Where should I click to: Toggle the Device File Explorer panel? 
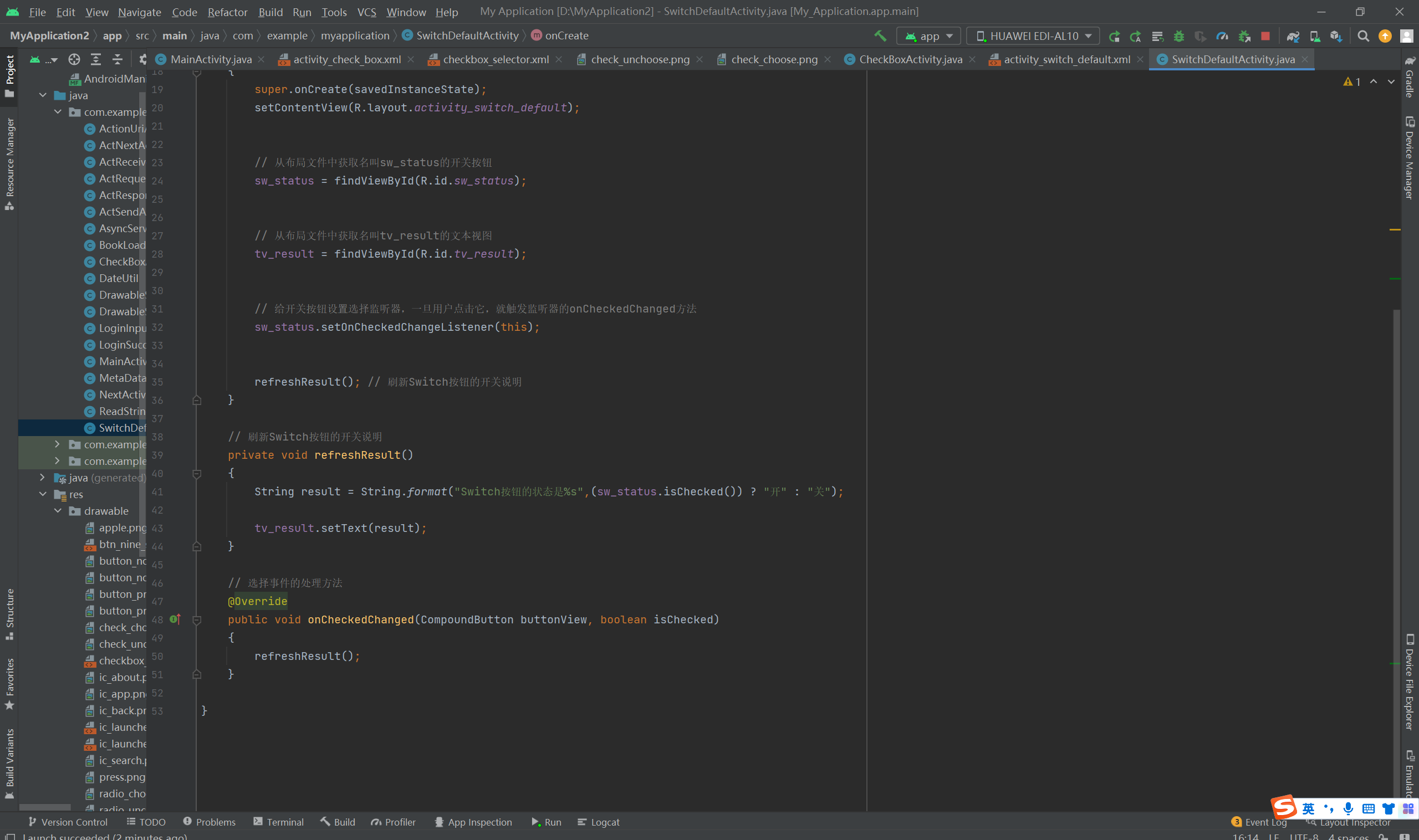1410,682
